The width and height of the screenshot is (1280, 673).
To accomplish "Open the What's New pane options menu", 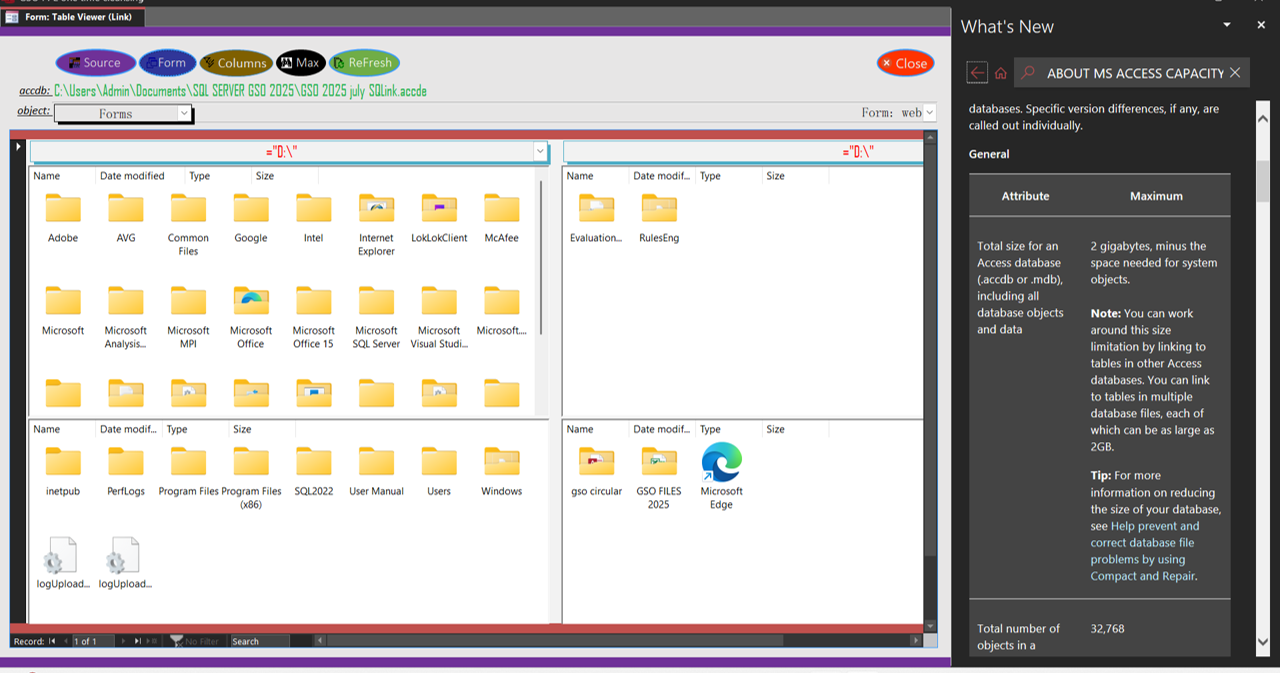I will point(1227,25).
